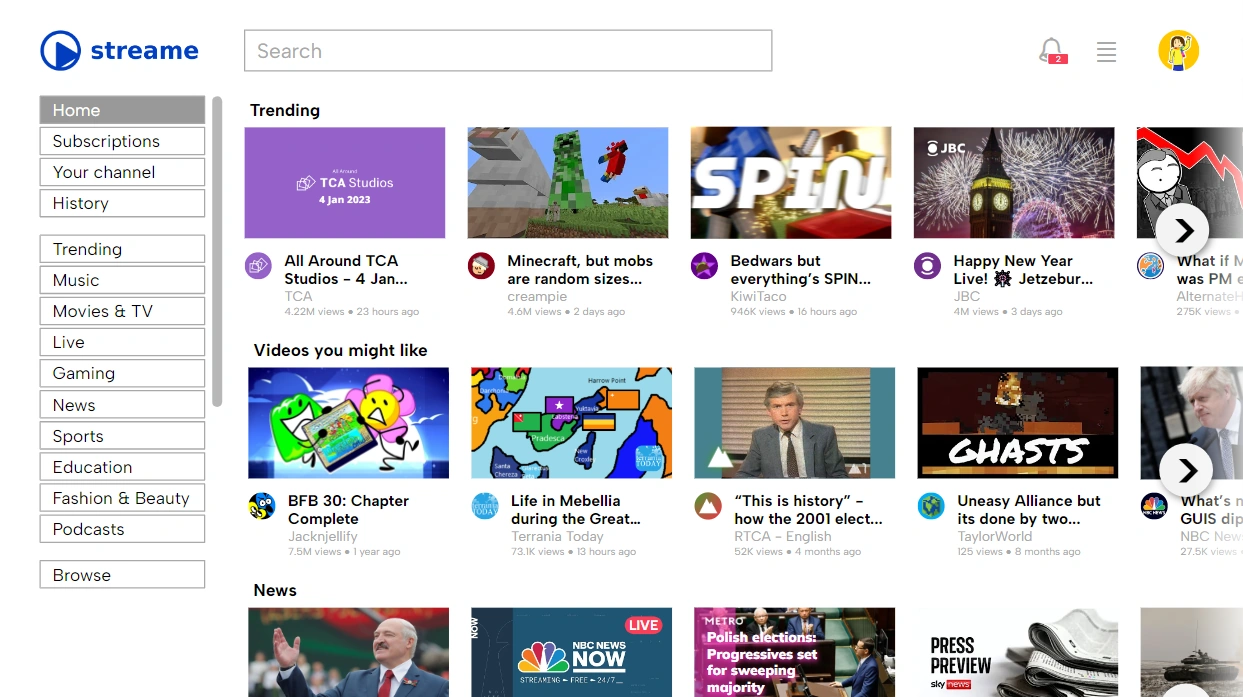Image resolution: width=1243 pixels, height=697 pixels.
Task: Open the Education category
Action: 122,467
